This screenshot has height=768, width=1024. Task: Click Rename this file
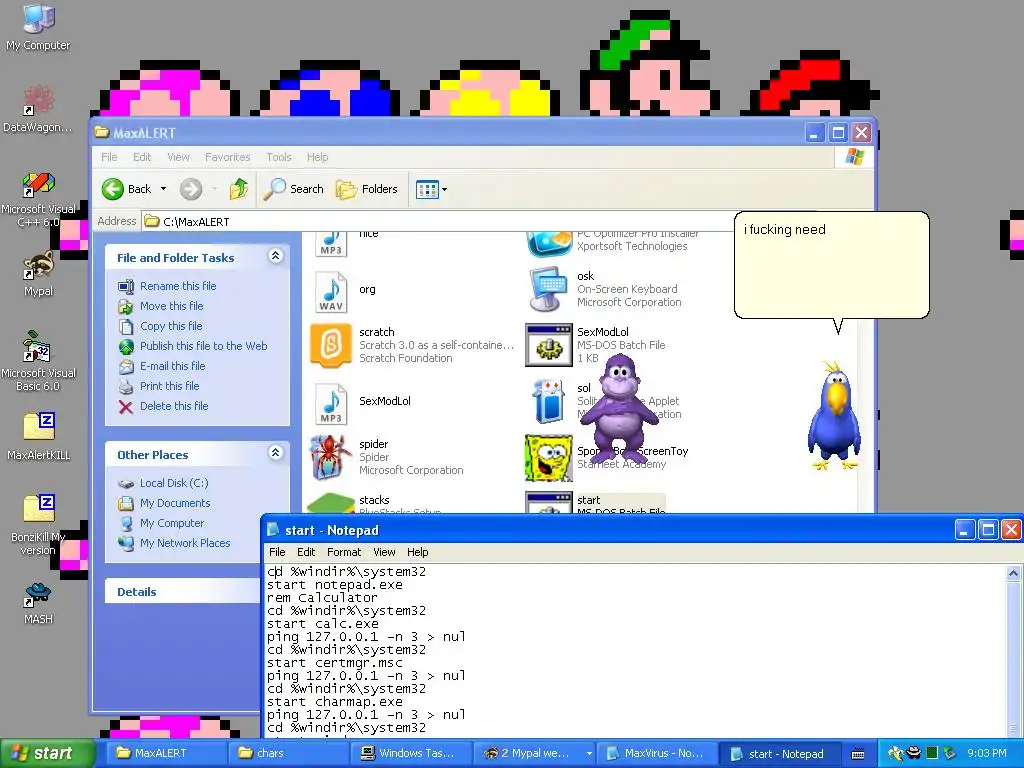(x=178, y=286)
